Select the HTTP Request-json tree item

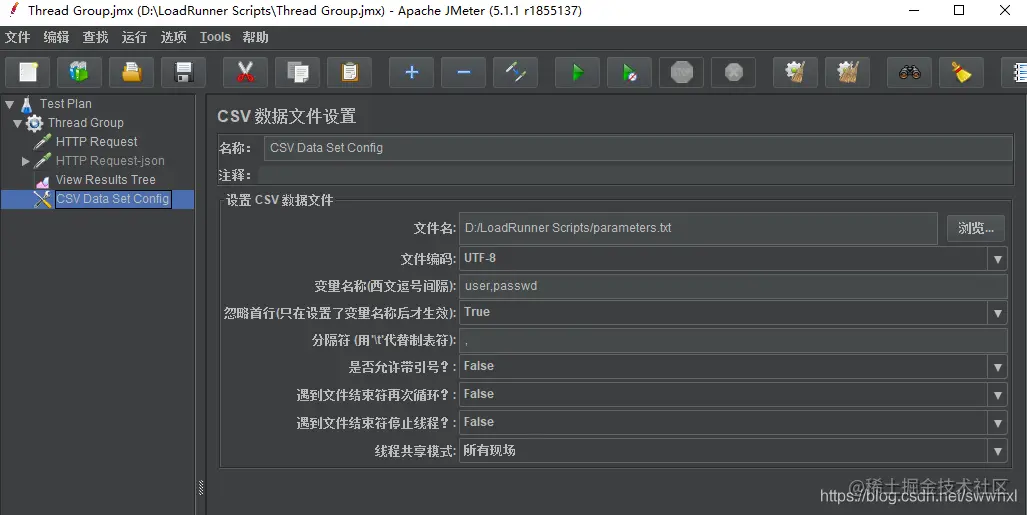point(110,161)
